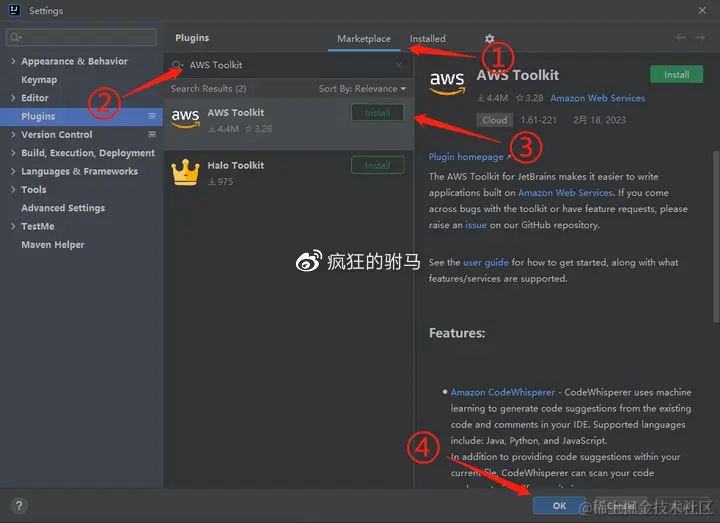The image size is (720, 523).
Task: Click Search Results (2) label
Action: coord(208,89)
